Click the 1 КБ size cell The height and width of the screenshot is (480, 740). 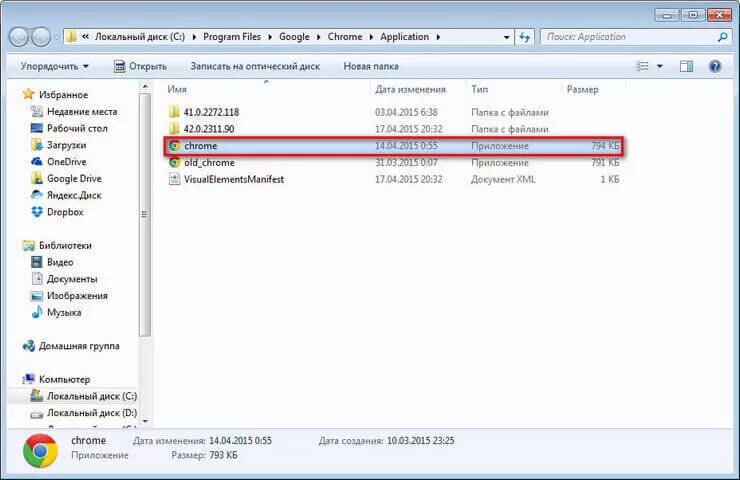click(x=610, y=179)
